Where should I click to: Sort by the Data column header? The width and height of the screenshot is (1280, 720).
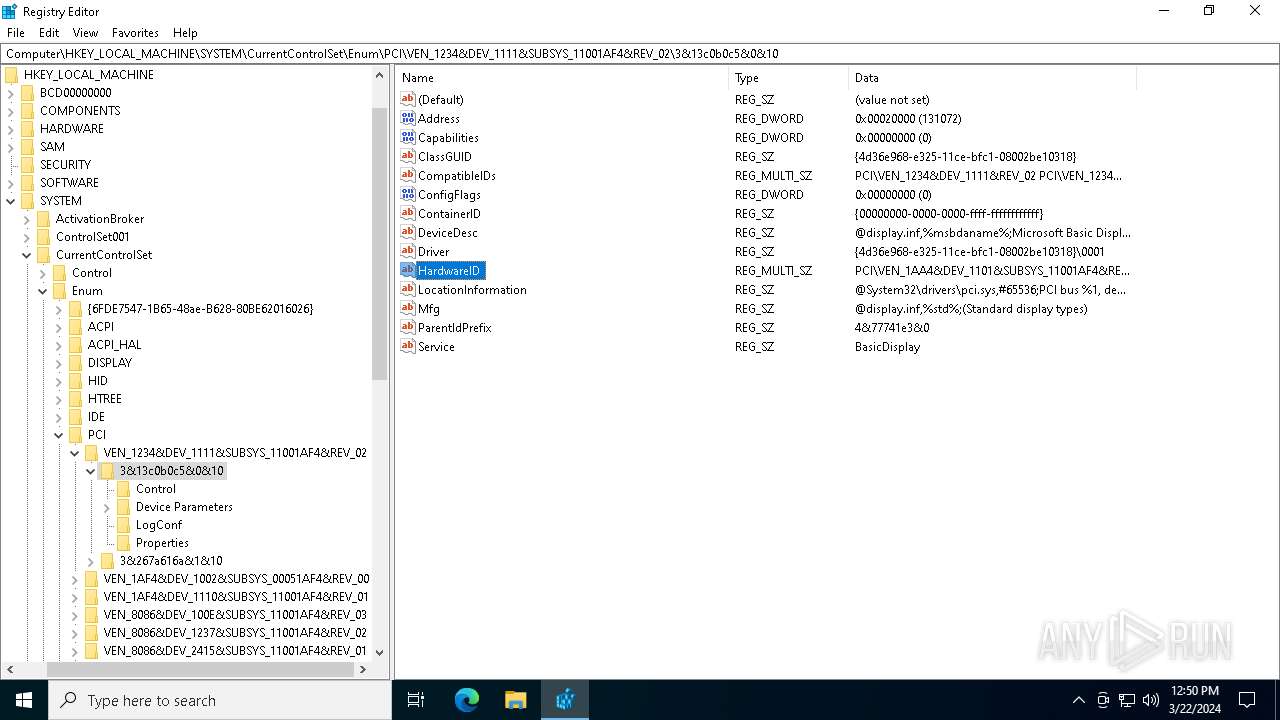click(x=992, y=77)
